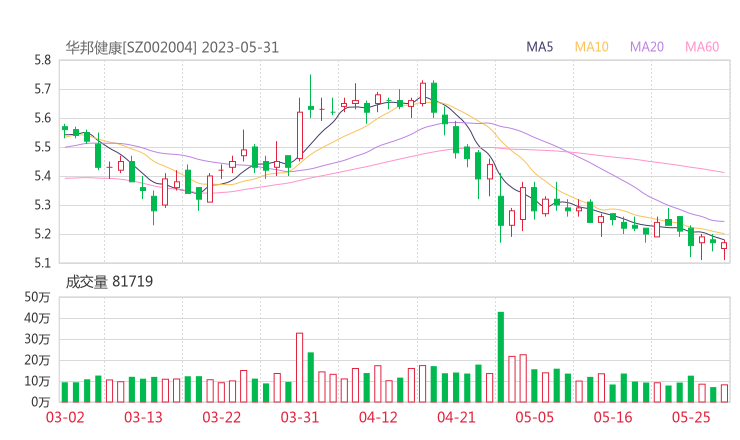The height and width of the screenshot is (440, 740).
Task: Click the first green candlestick at 03-02
Action: [x=65, y=130]
